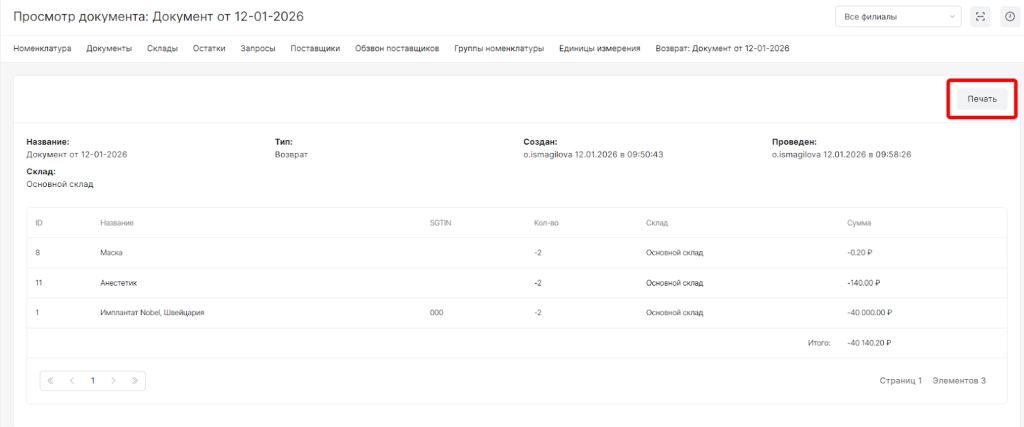Click the next page arrow
1024x427 pixels.
(x=114, y=381)
